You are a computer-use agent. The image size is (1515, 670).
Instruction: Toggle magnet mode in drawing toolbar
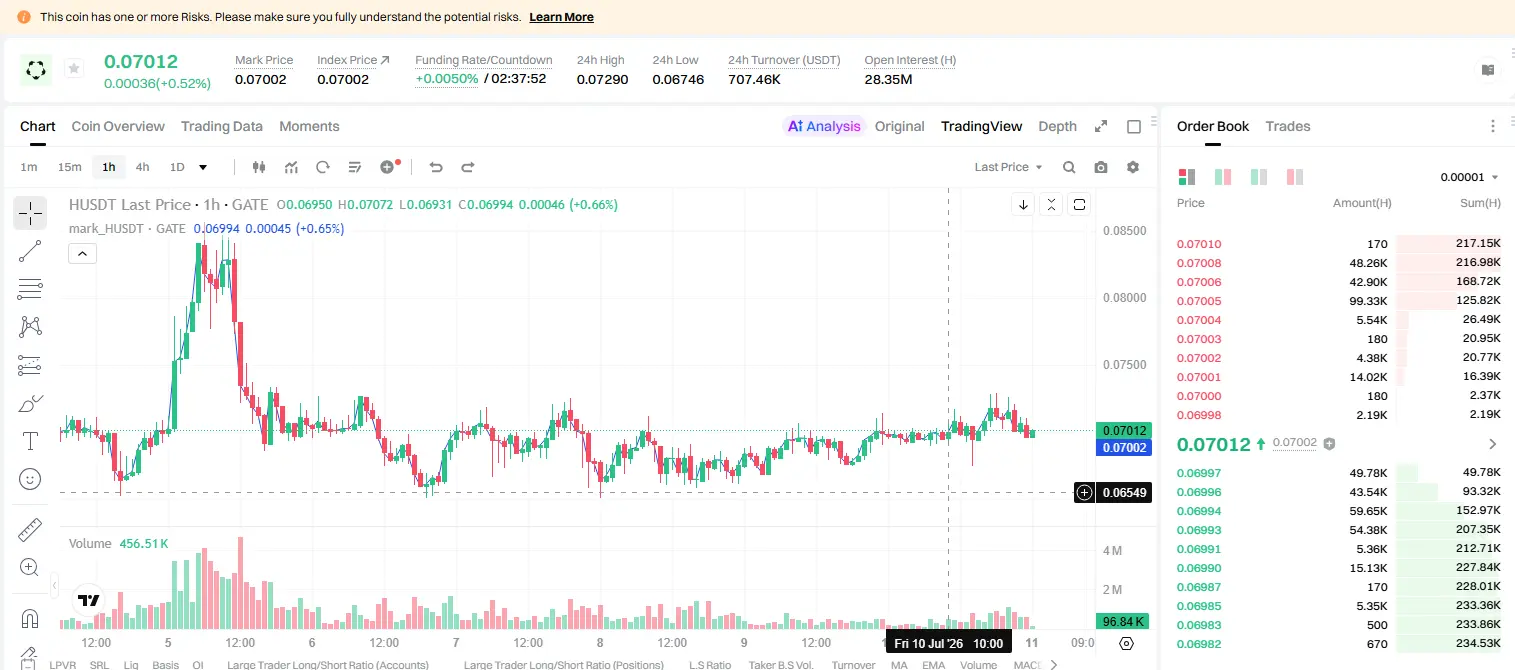[x=30, y=617]
